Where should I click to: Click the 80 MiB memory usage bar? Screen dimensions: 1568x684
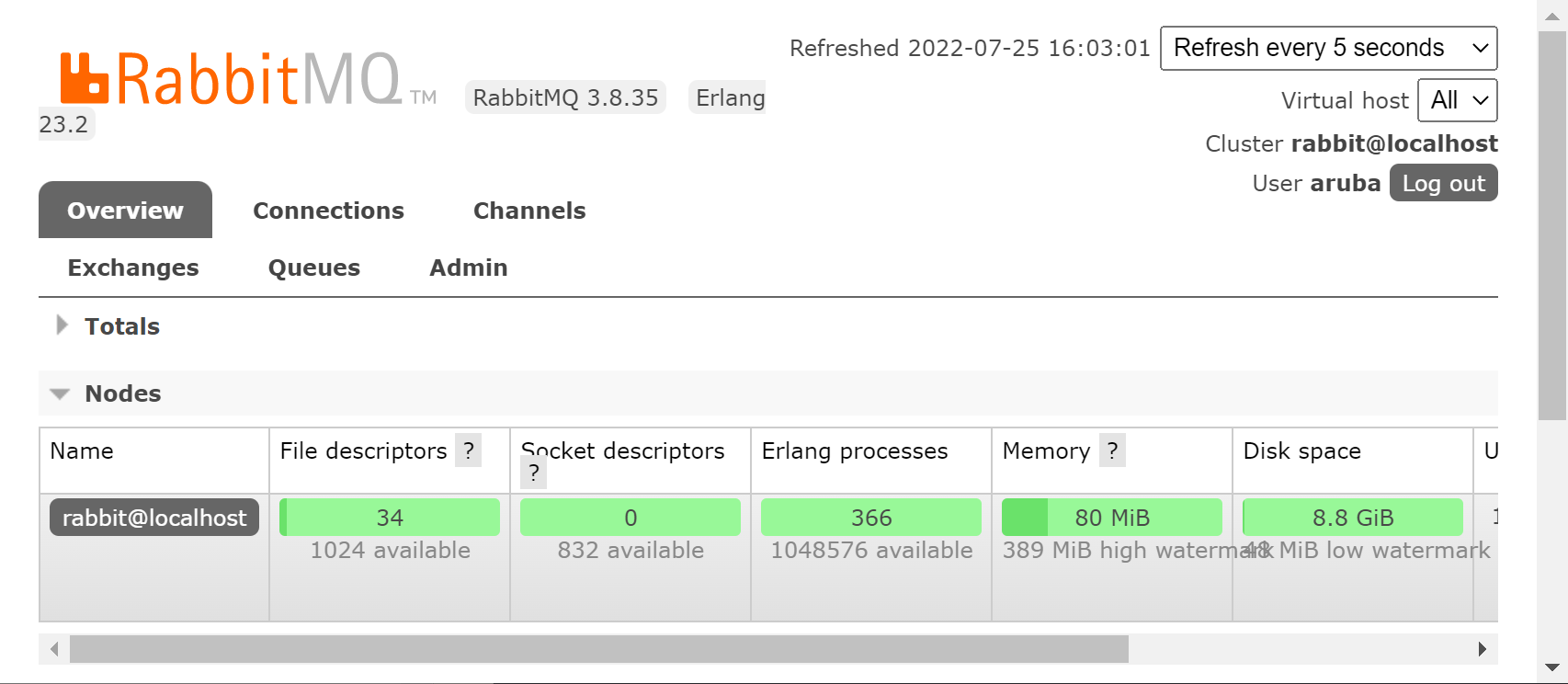pyautogui.click(x=1111, y=518)
